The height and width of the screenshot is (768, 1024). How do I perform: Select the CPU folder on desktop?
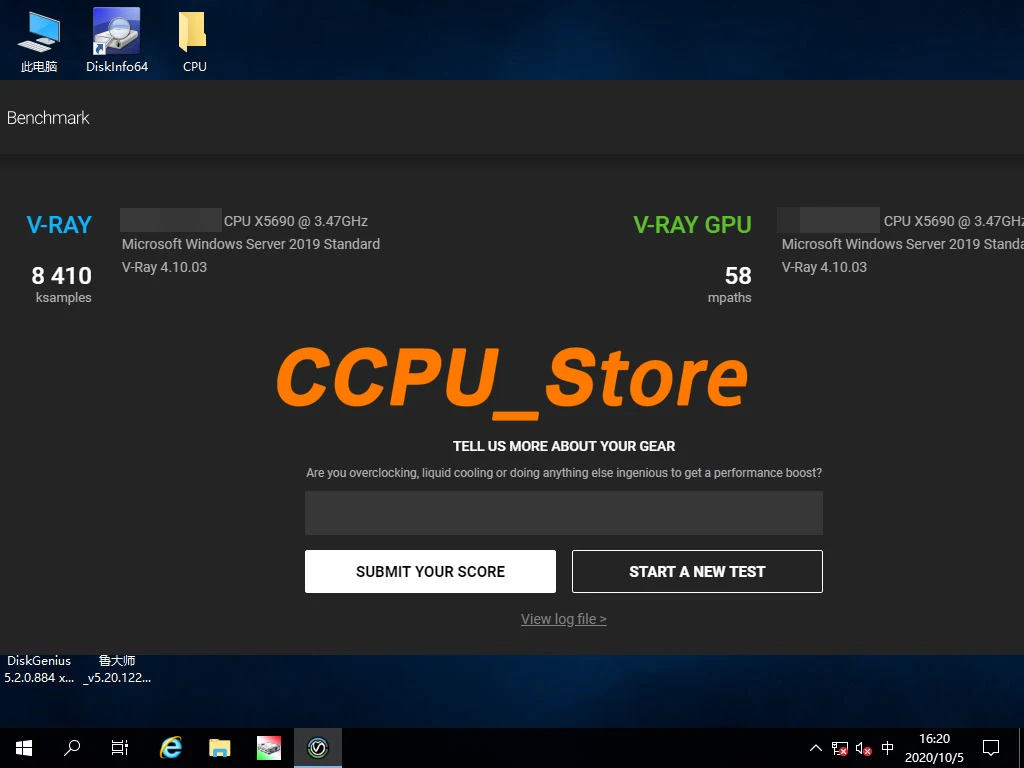[194, 40]
